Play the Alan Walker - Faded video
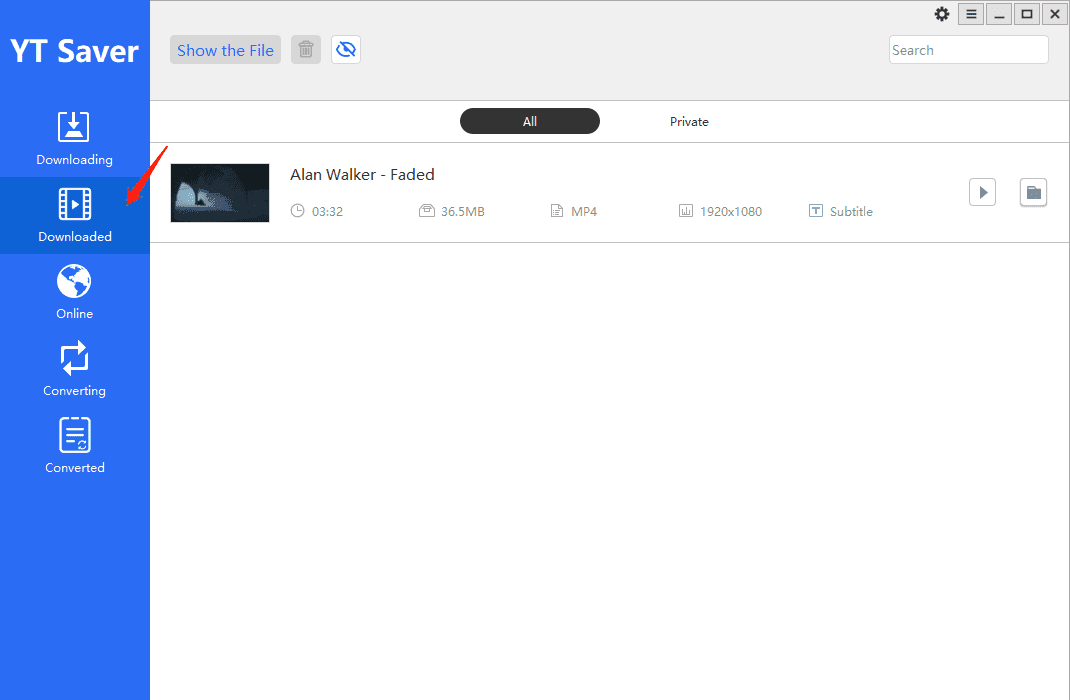Viewport: 1070px width, 700px height. pyautogui.click(x=982, y=192)
